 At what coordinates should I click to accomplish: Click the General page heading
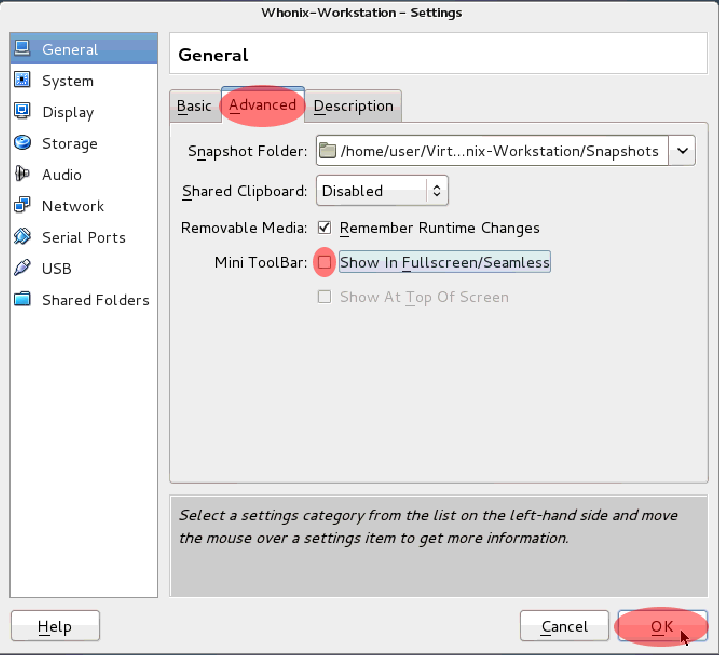[213, 55]
